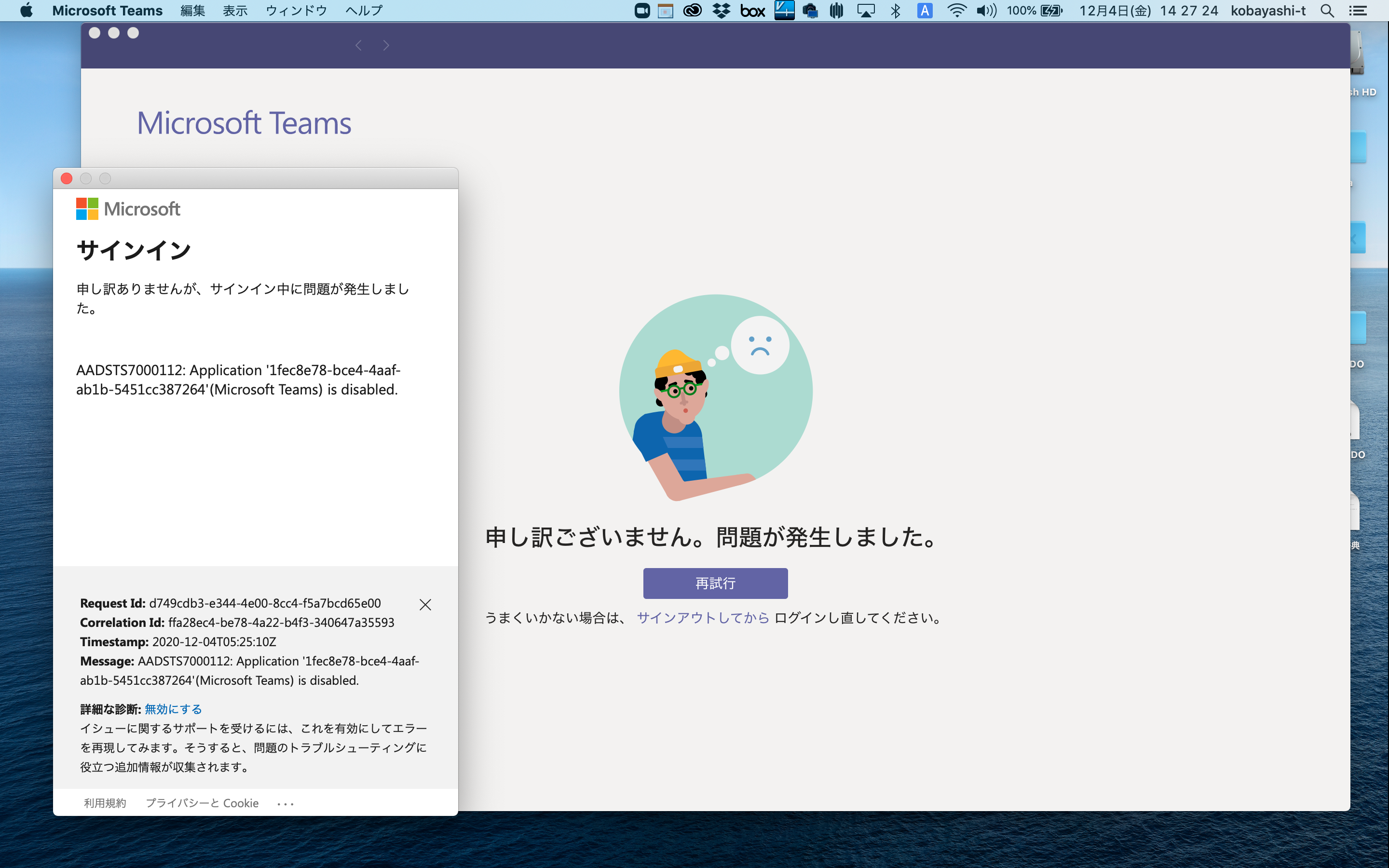Open the volume control menu
Viewport: 1389px width, 868px height.
986,10
